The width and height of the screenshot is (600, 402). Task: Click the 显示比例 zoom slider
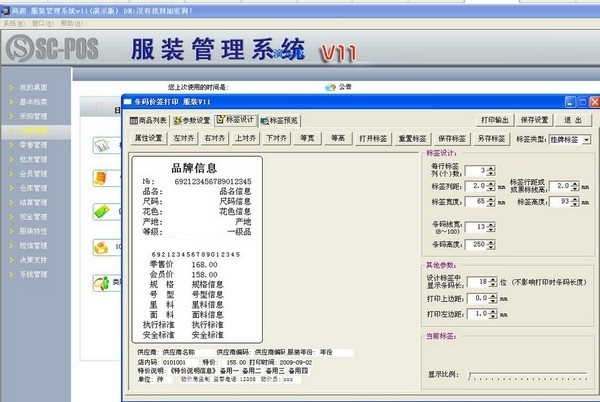528,376
